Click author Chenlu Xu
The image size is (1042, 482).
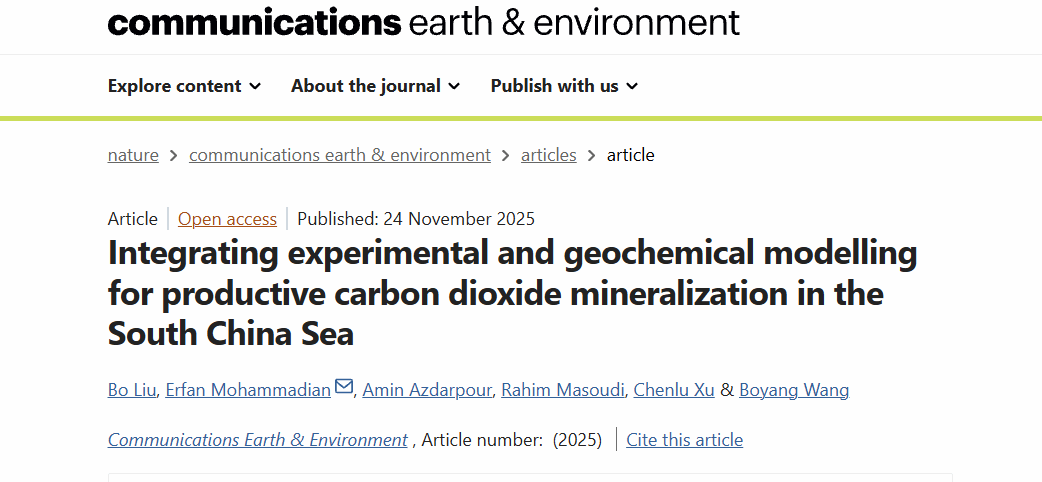(x=675, y=390)
